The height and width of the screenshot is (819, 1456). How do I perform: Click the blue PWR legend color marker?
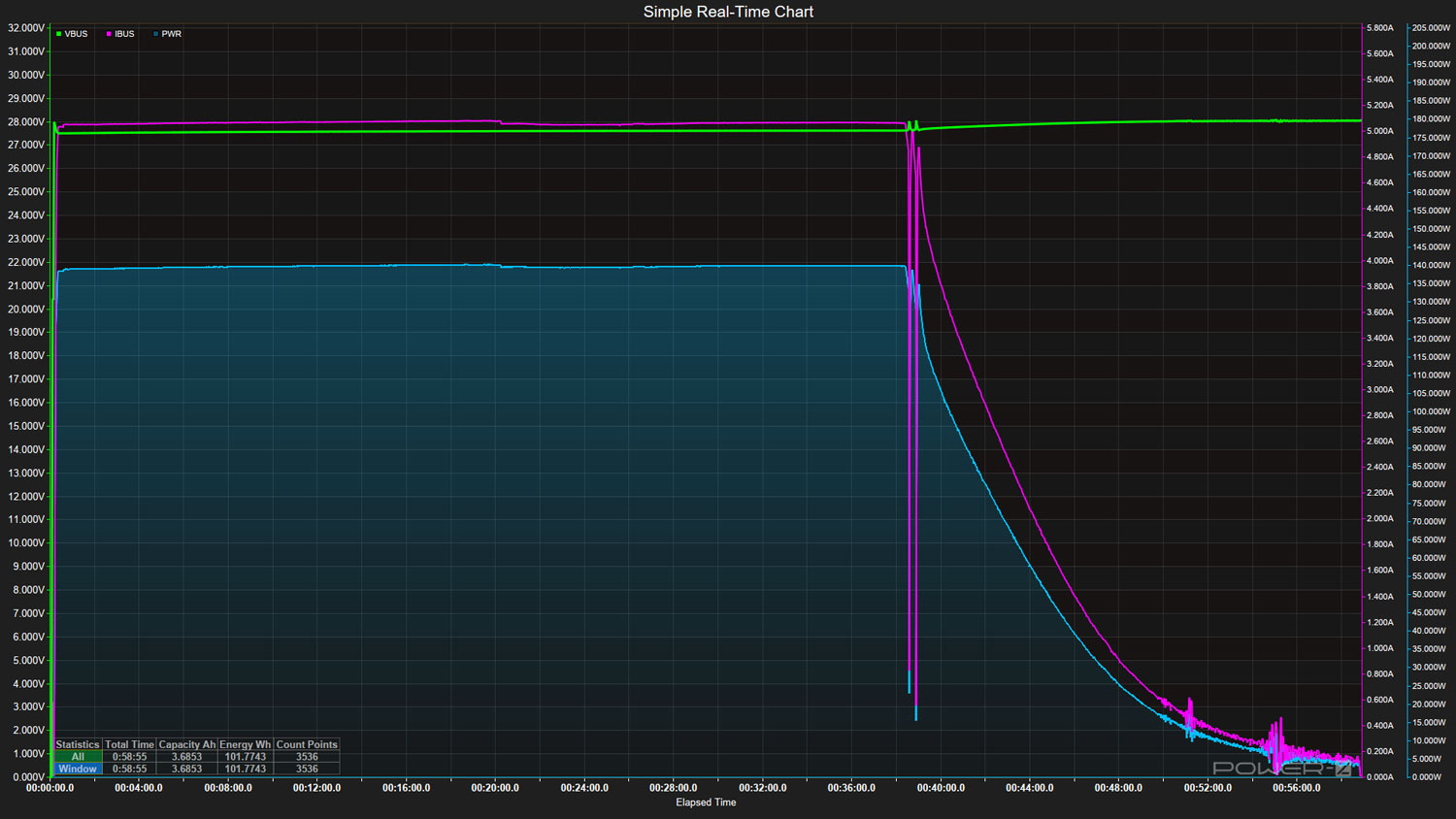(155, 34)
